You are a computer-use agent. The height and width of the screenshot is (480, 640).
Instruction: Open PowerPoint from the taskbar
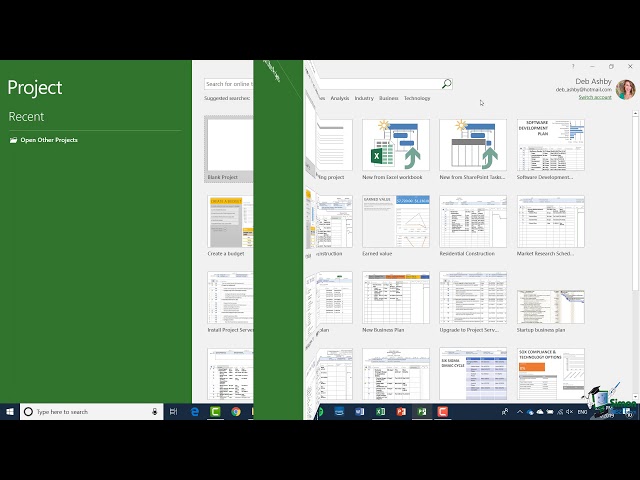coord(401,411)
